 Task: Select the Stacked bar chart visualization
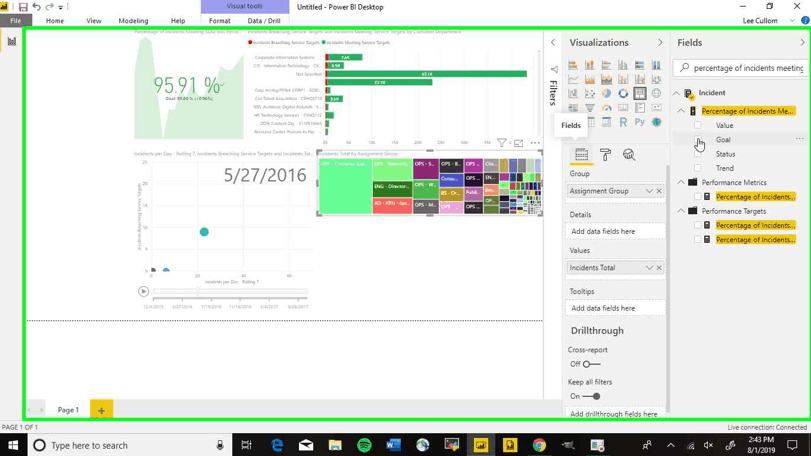coord(573,65)
